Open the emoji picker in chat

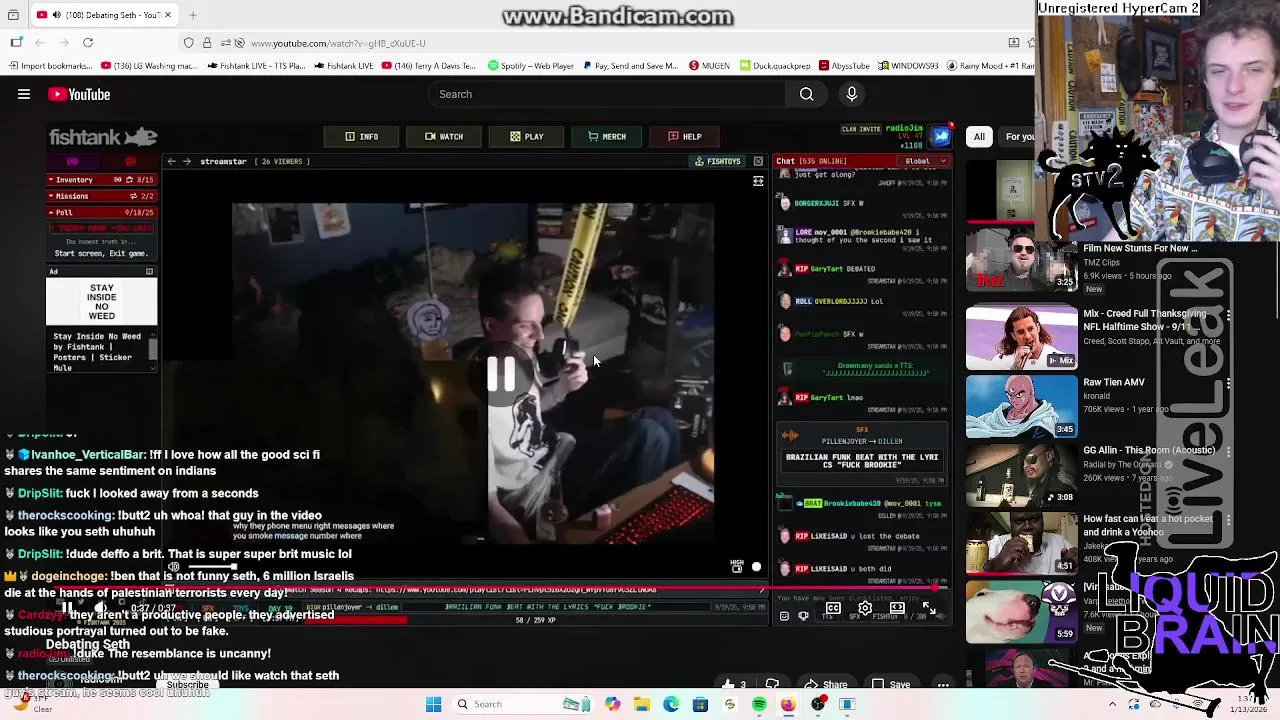pyautogui.click(x=785, y=616)
